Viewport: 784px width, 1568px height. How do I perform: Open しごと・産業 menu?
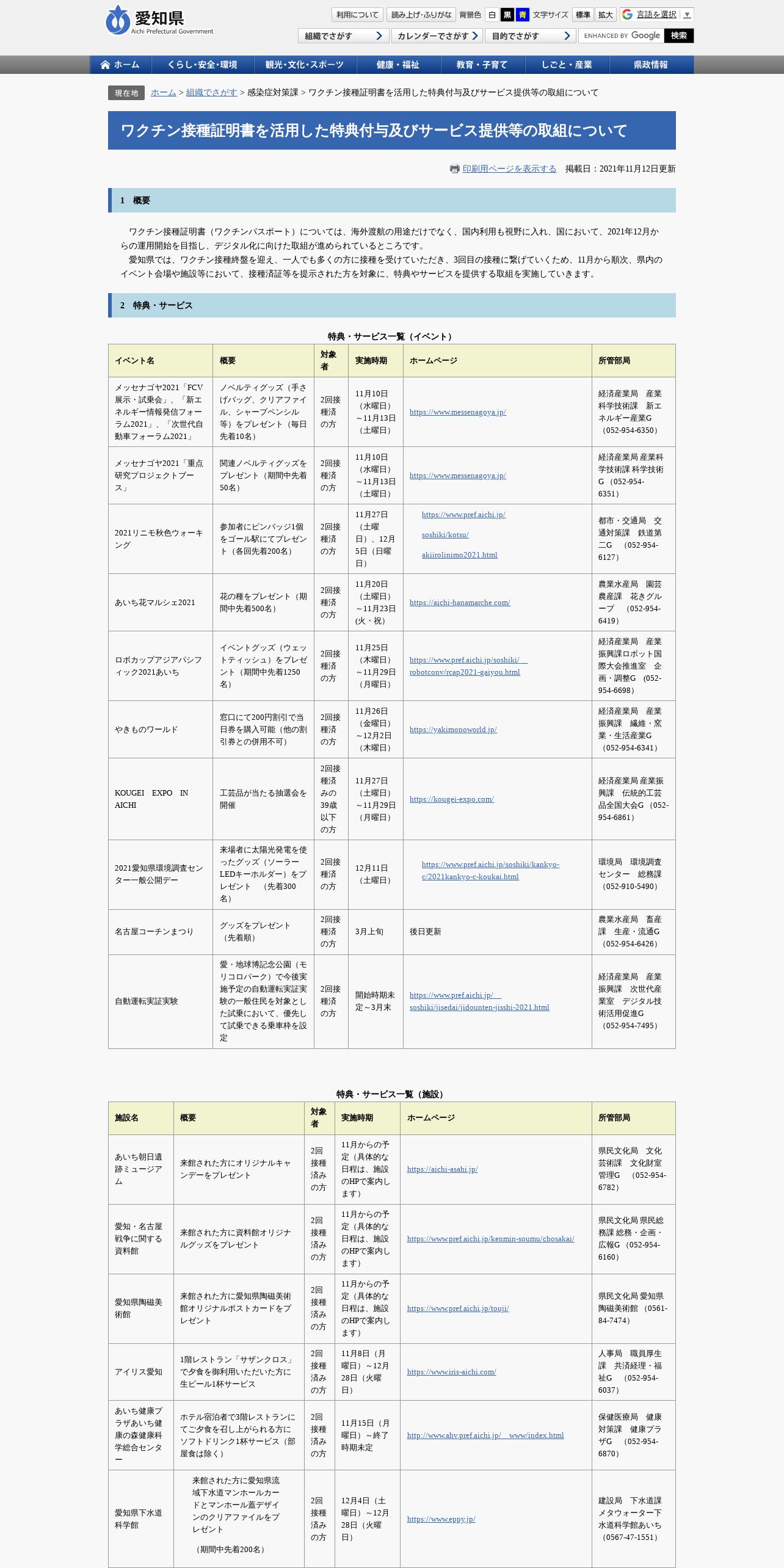point(567,65)
